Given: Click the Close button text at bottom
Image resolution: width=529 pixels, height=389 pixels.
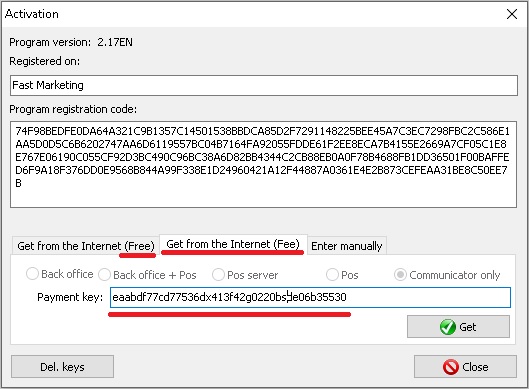Looking at the screenshot, I should click(475, 367).
